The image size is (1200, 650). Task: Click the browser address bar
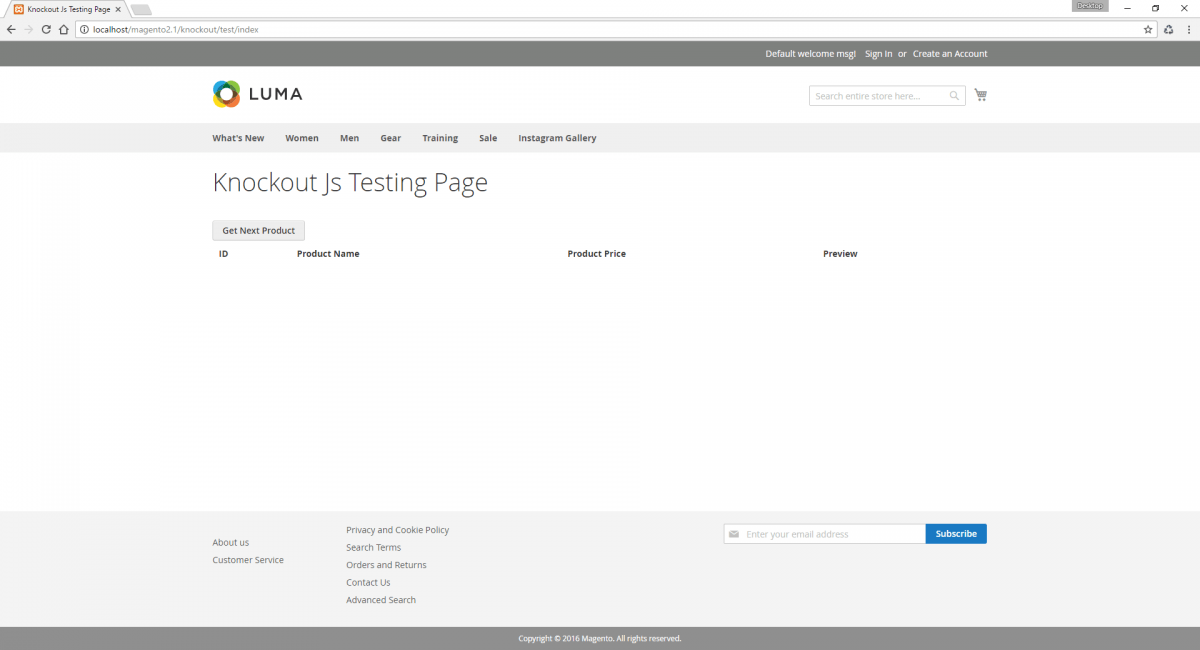[600, 29]
